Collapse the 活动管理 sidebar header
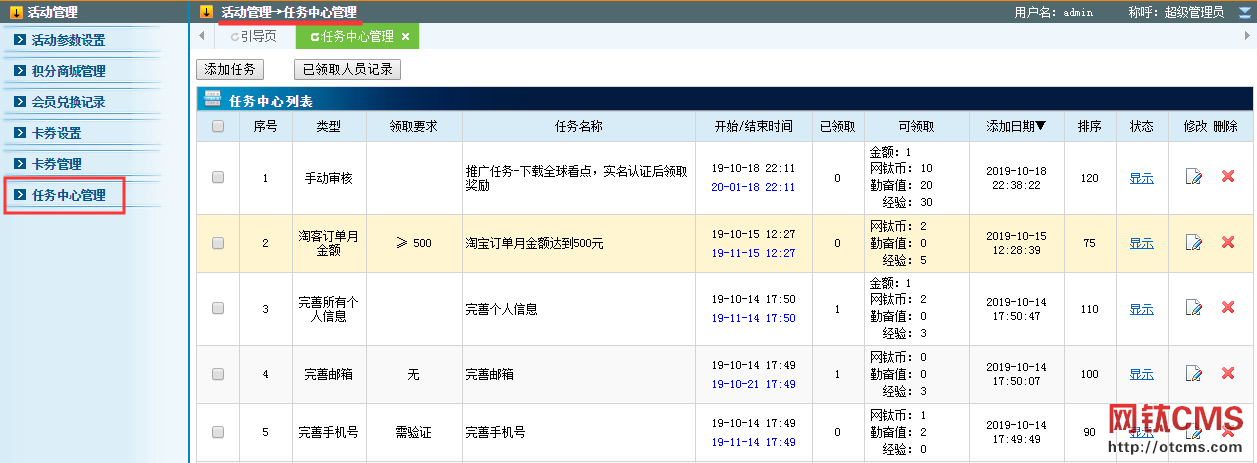 click(x=16, y=12)
